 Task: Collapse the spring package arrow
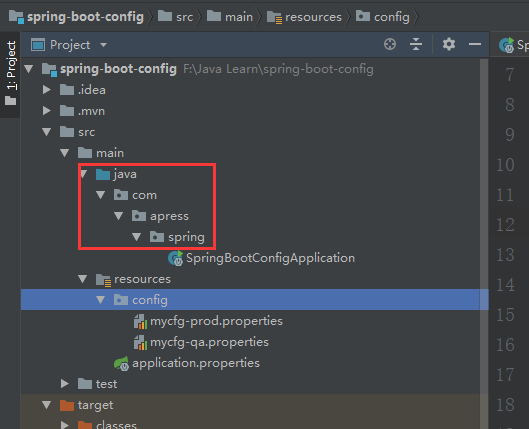pos(137,237)
